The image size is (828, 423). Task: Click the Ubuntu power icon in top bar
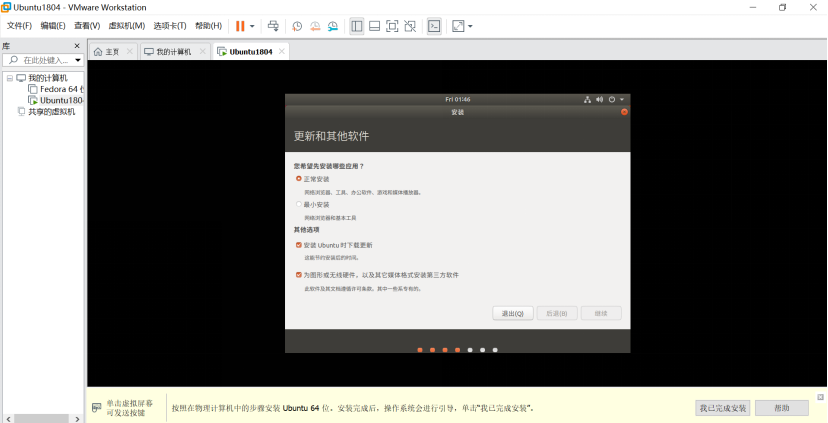612,99
